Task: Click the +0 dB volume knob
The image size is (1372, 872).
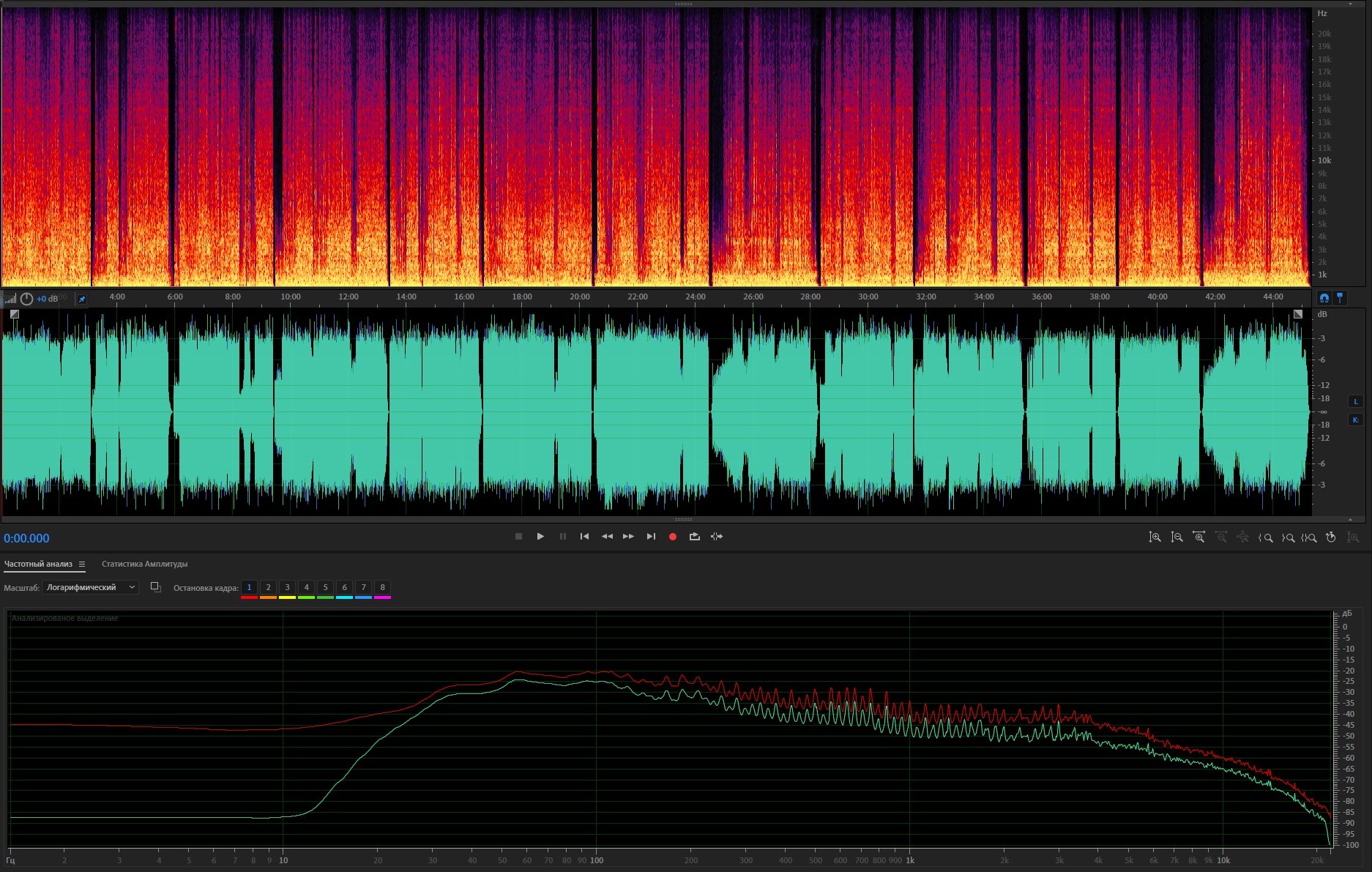Action: pyautogui.click(x=27, y=299)
